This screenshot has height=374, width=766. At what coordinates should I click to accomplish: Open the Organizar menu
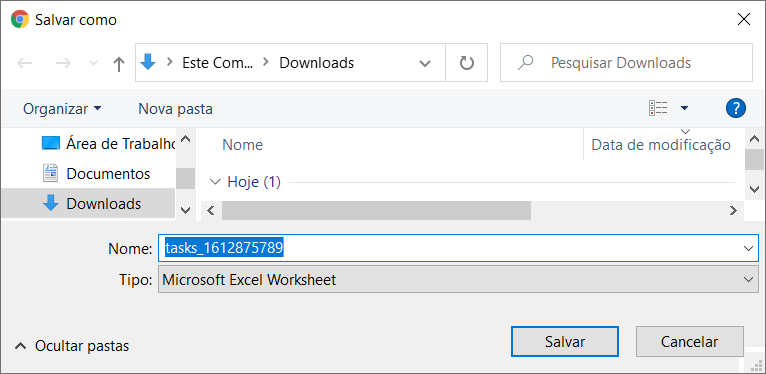click(62, 108)
